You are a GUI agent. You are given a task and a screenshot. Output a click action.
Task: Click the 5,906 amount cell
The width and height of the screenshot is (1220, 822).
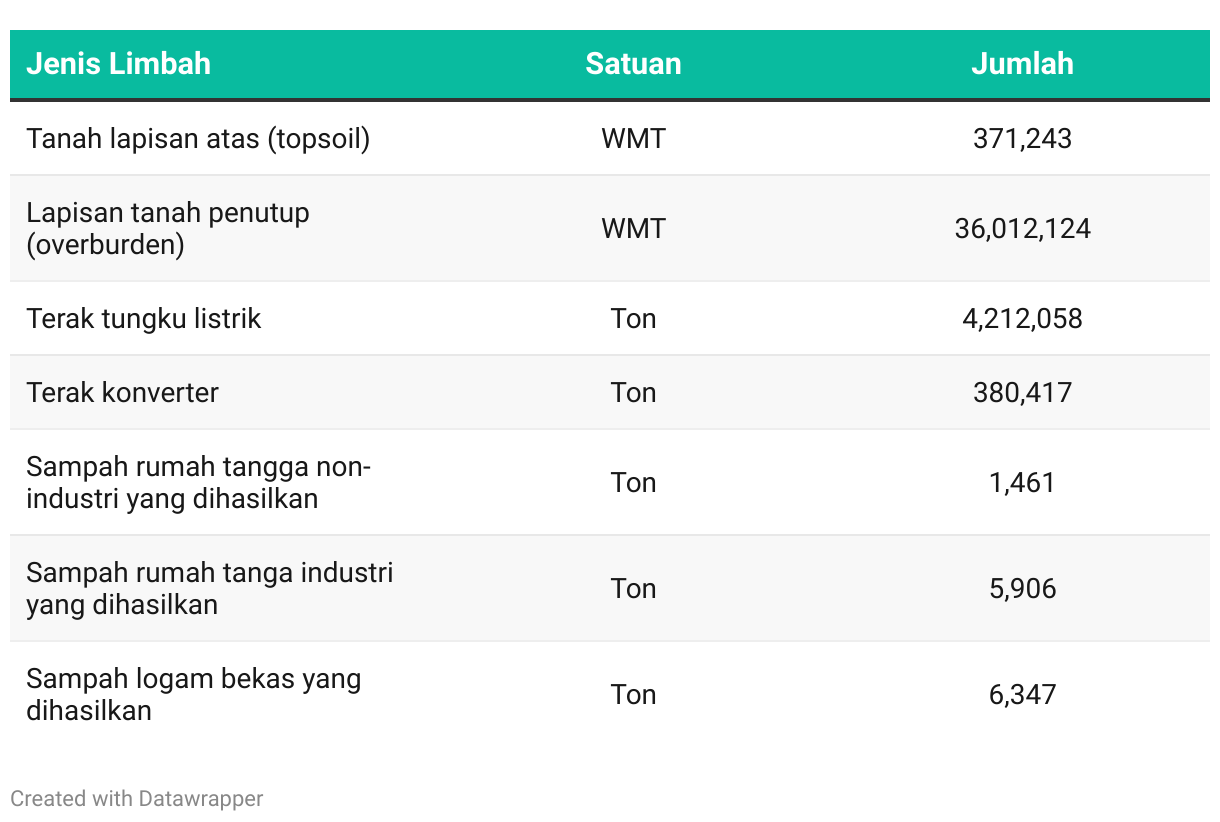tap(1022, 588)
